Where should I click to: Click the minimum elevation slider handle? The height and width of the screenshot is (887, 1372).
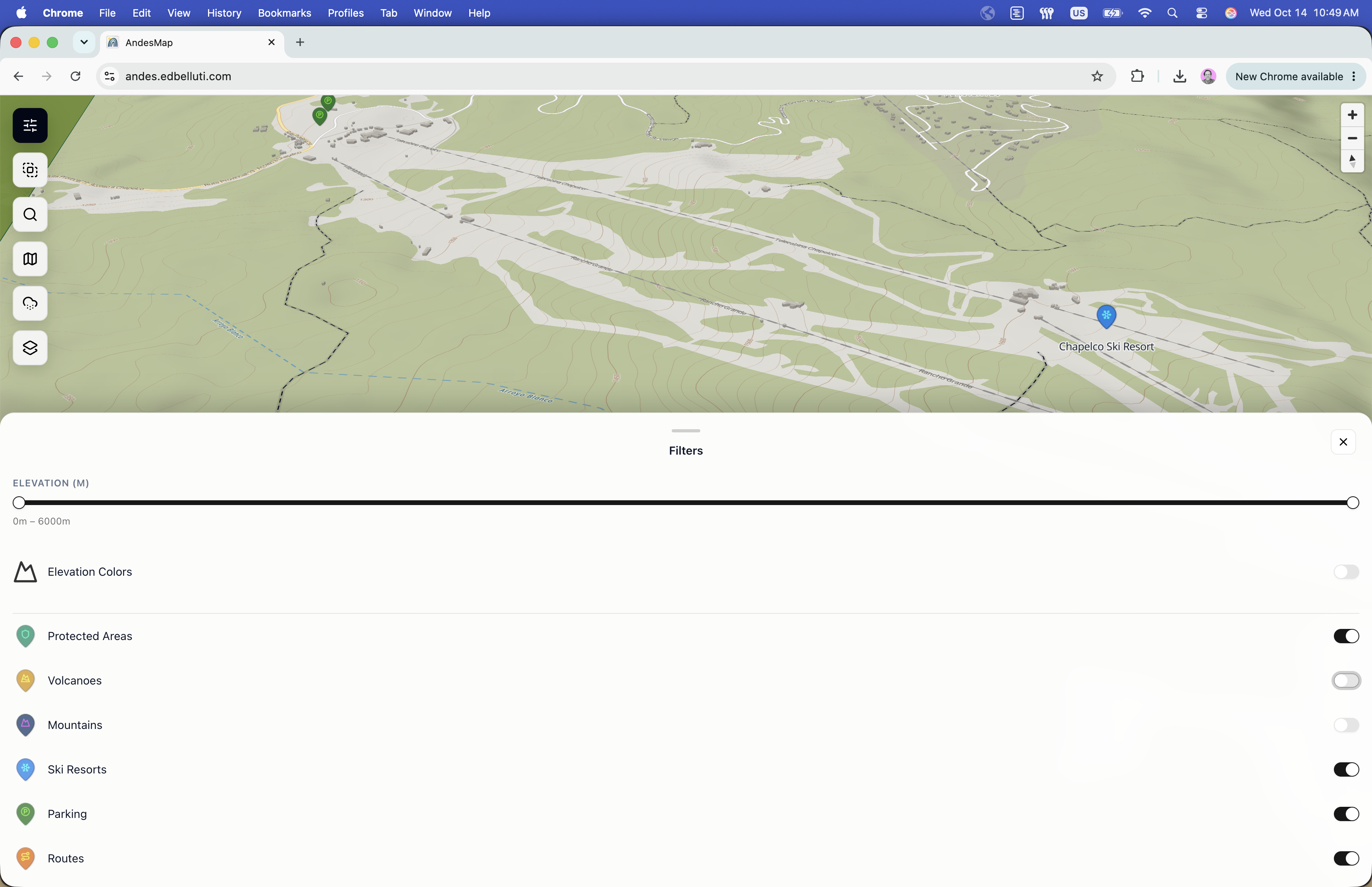point(19,503)
